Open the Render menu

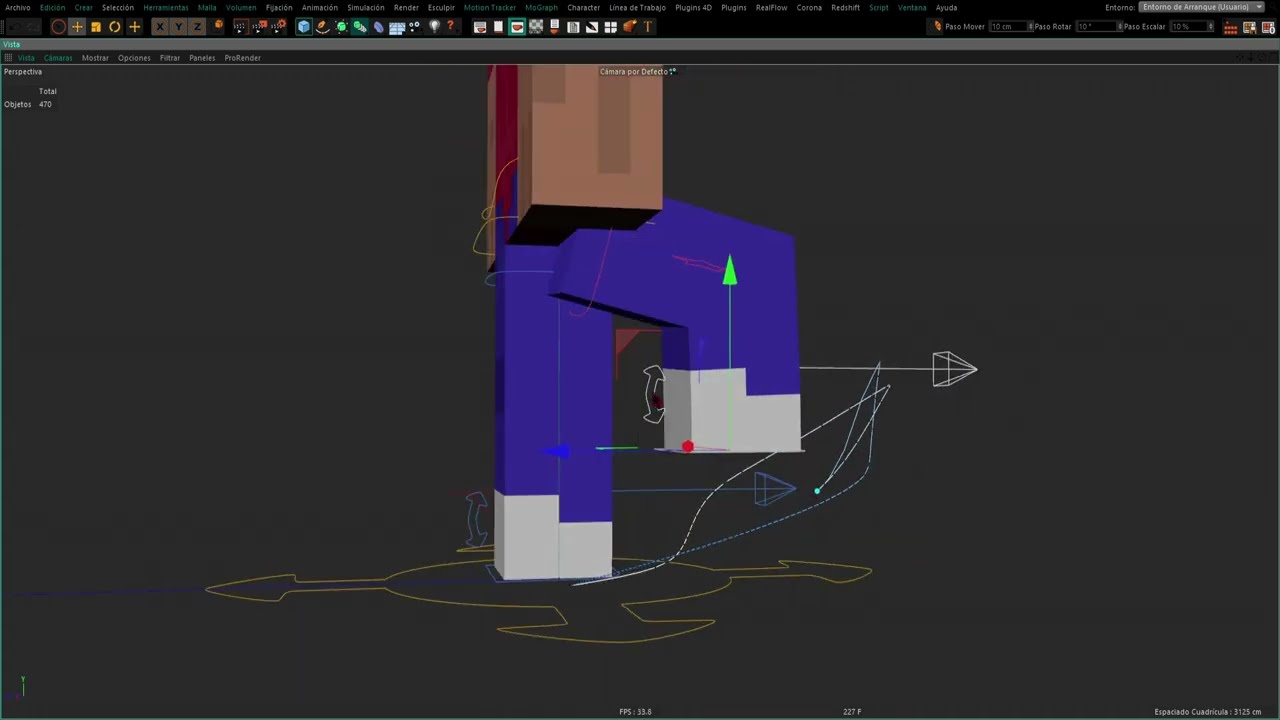coord(406,7)
